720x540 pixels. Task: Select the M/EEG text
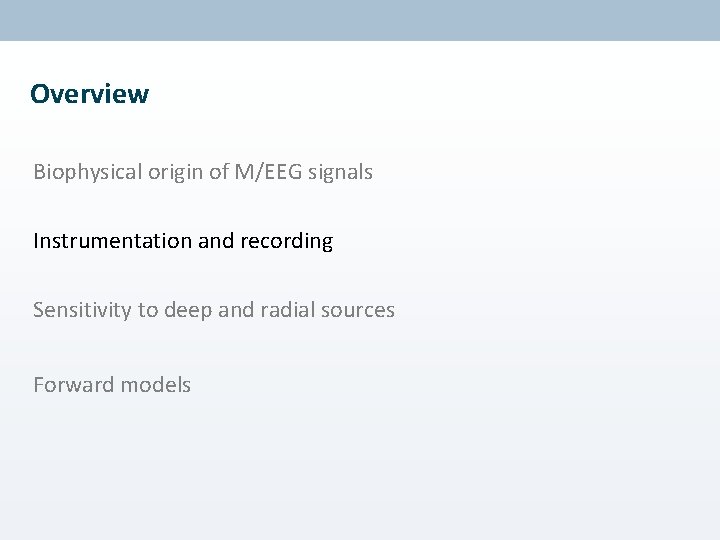(x=269, y=172)
